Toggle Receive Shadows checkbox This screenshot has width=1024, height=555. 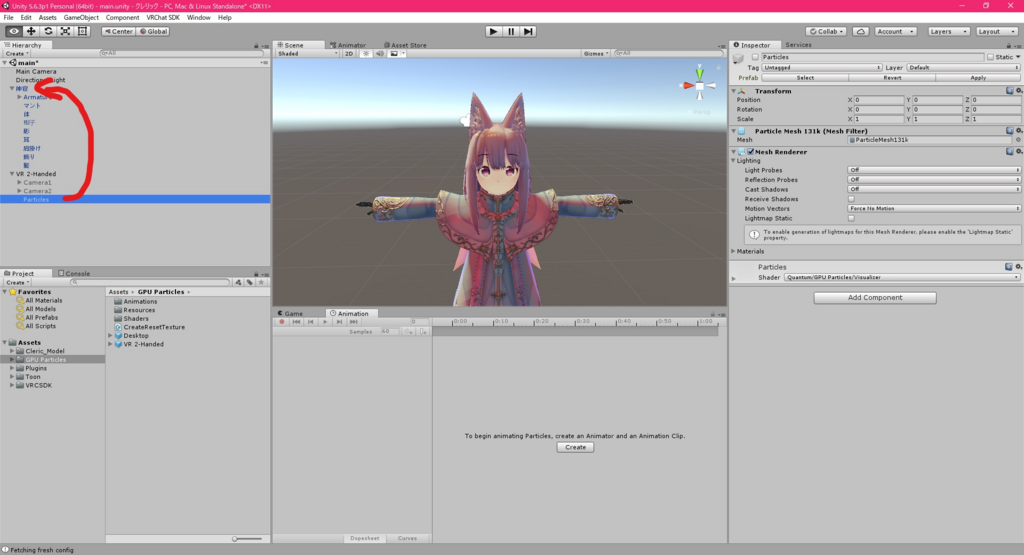point(851,199)
